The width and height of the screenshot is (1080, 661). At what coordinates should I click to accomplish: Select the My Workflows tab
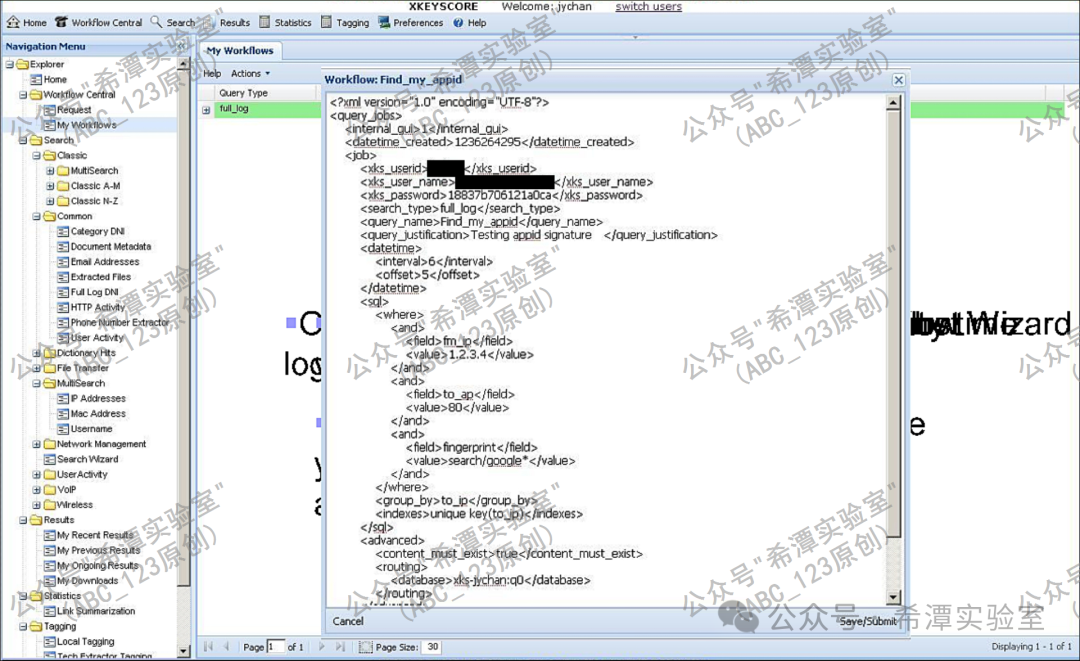point(240,51)
